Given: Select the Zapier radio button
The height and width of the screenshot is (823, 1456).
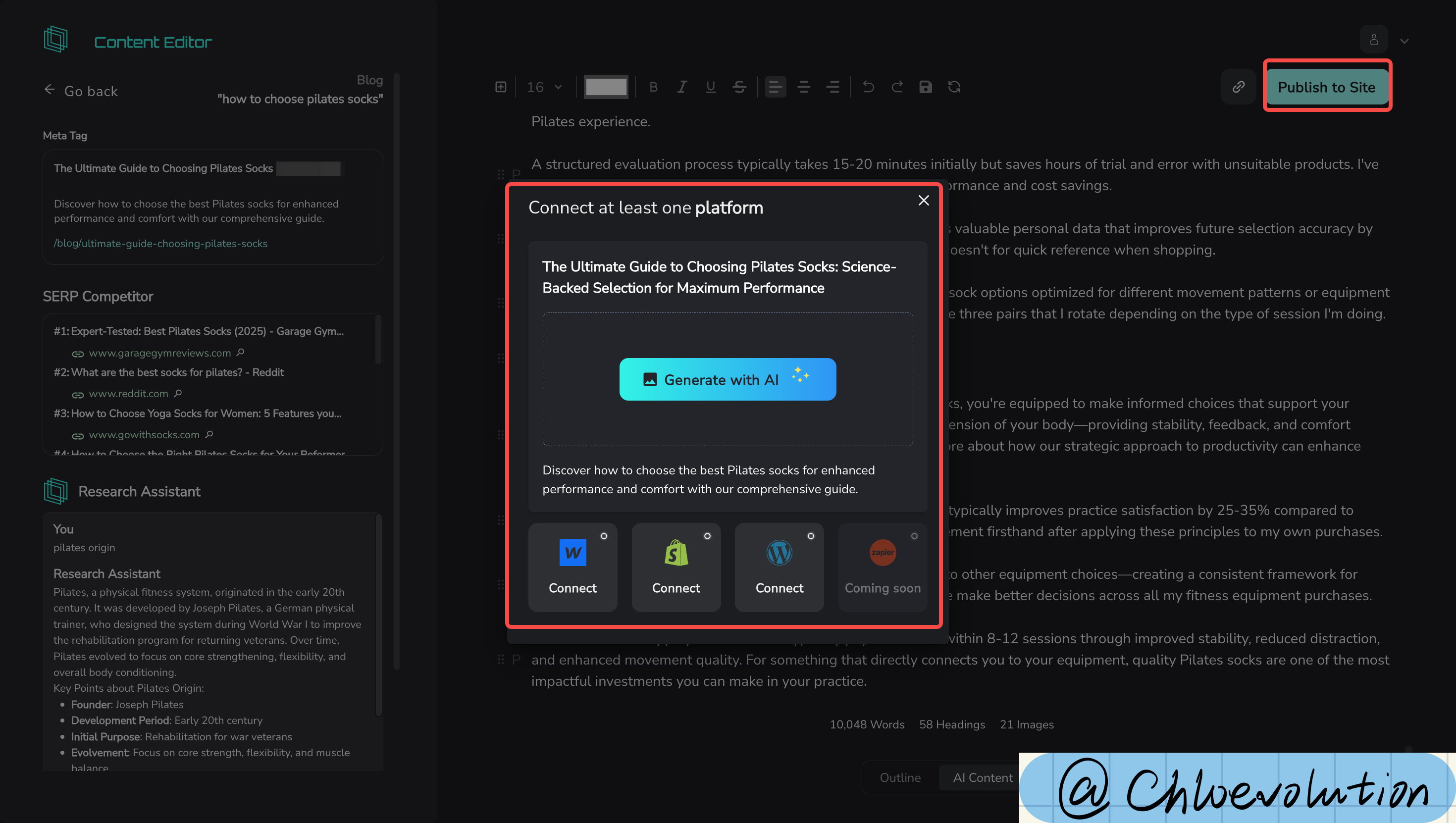Looking at the screenshot, I should pyautogui.click(x=914, y=536).
